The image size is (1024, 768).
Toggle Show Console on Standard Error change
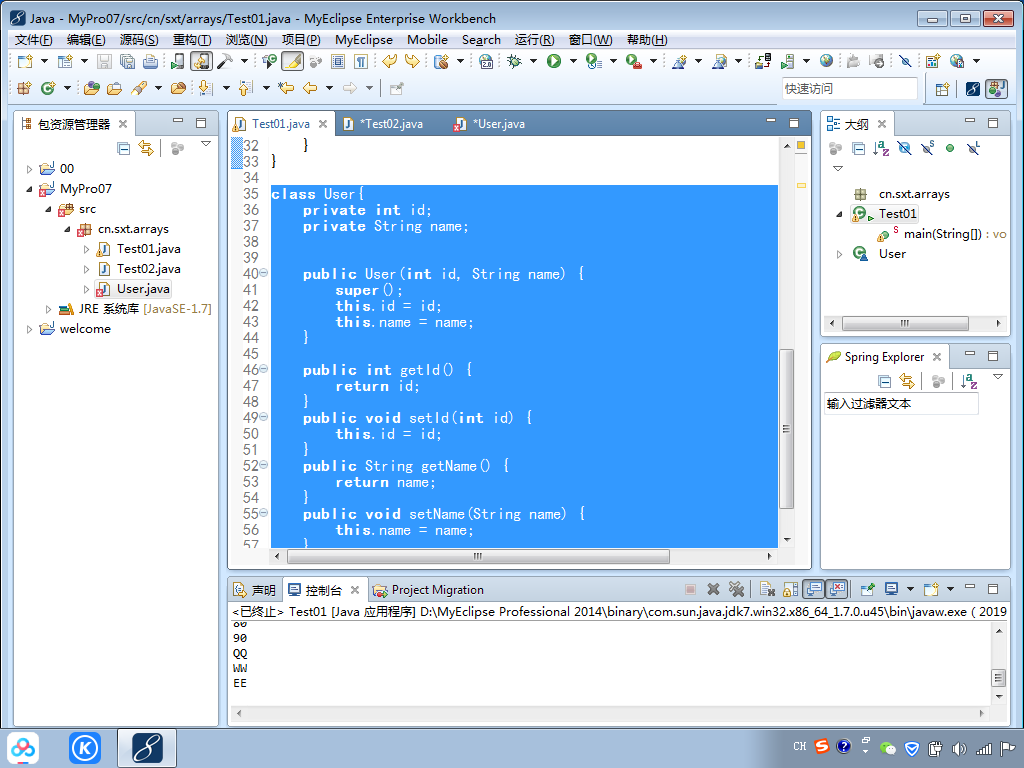point(837,590)
